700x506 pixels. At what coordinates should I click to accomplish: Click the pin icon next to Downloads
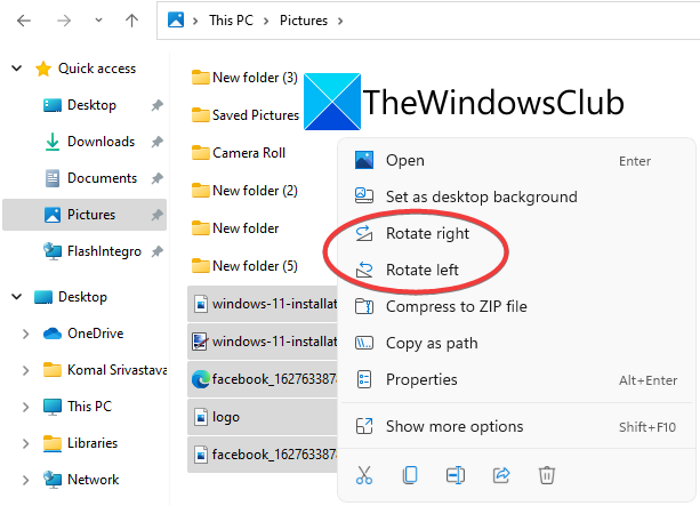click(x=157, y=142)
